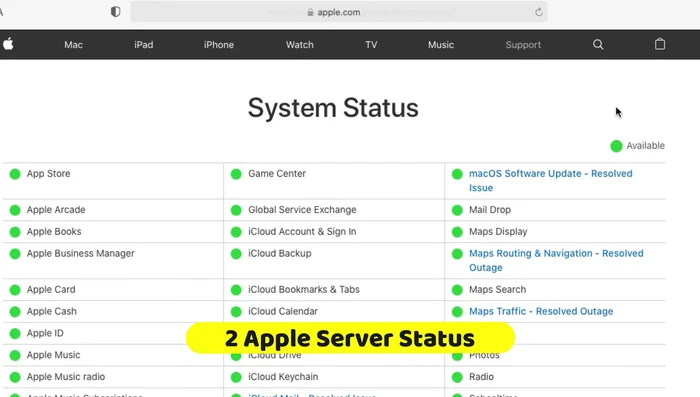Screen dimensions: 700x397
Task: Click green status dot beside Game Center
Action: pos(236,174)
